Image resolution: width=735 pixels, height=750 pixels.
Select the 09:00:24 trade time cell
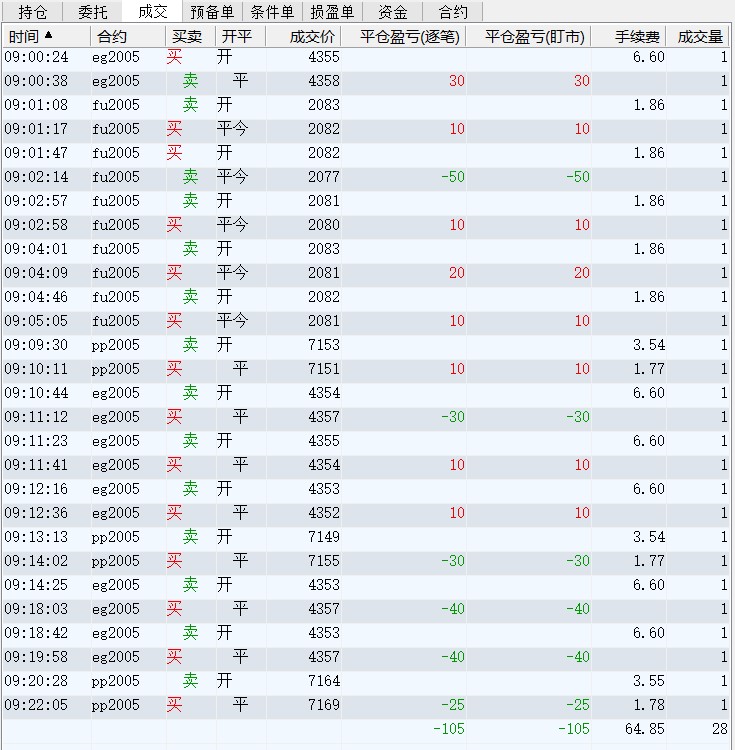36,57
